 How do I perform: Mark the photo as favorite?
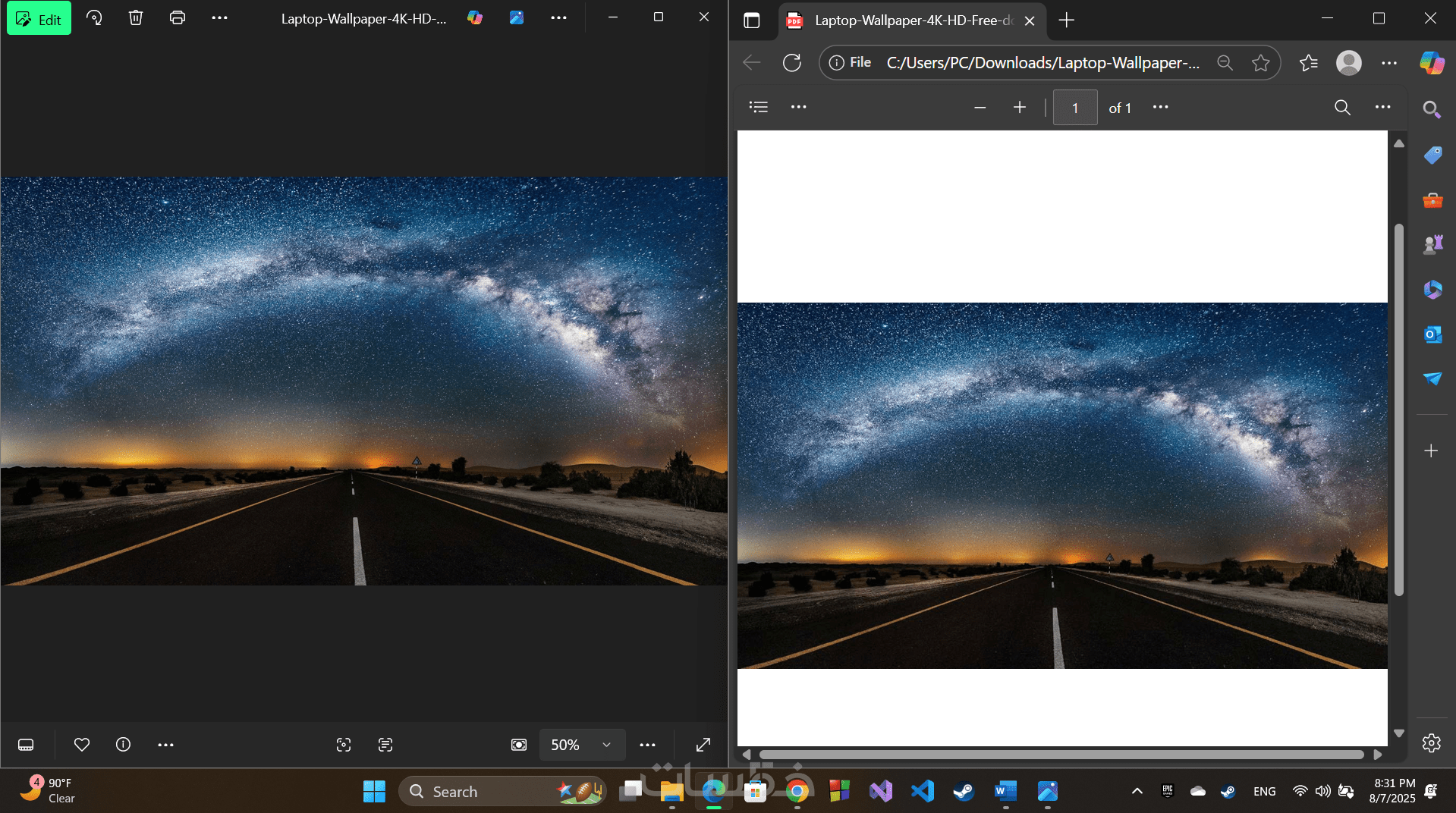coord(82,745)
